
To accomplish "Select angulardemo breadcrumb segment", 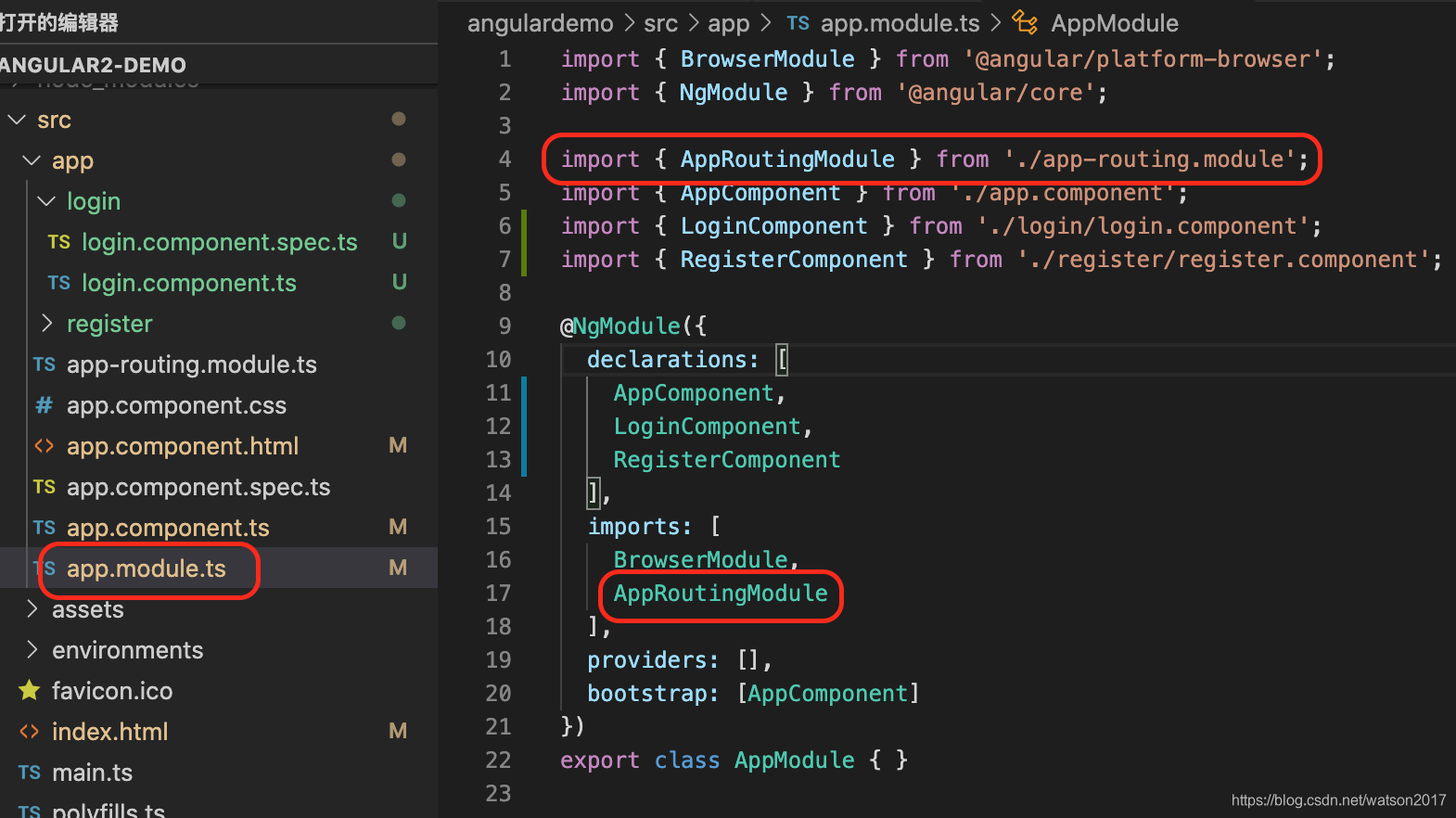I will tap(540, 23).
